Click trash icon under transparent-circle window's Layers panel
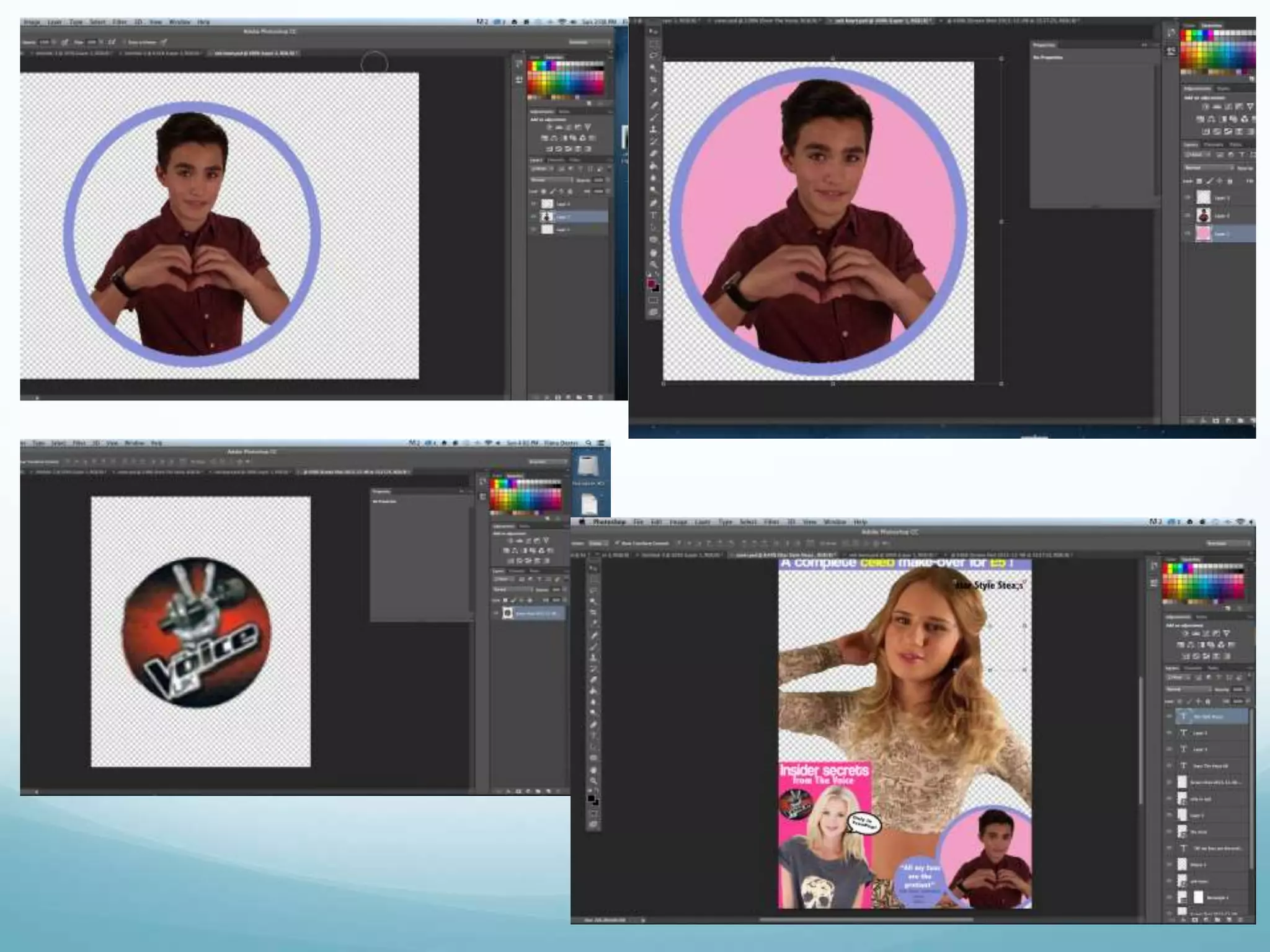 600,397
